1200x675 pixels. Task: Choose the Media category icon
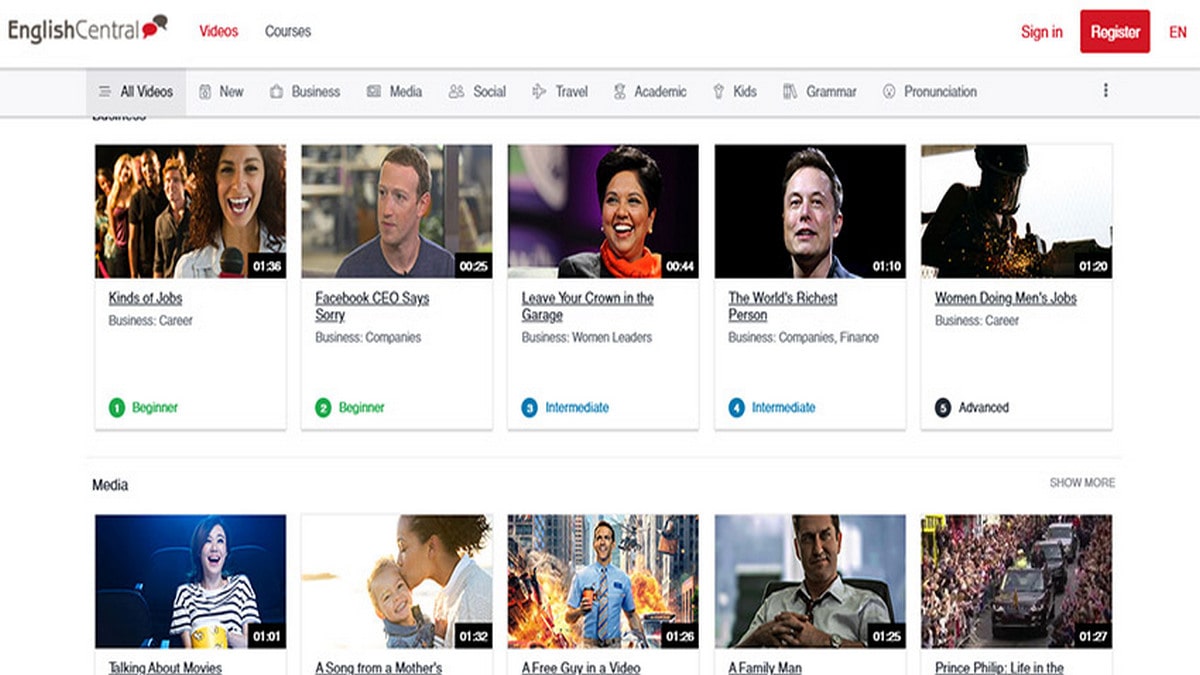(374, 91)
